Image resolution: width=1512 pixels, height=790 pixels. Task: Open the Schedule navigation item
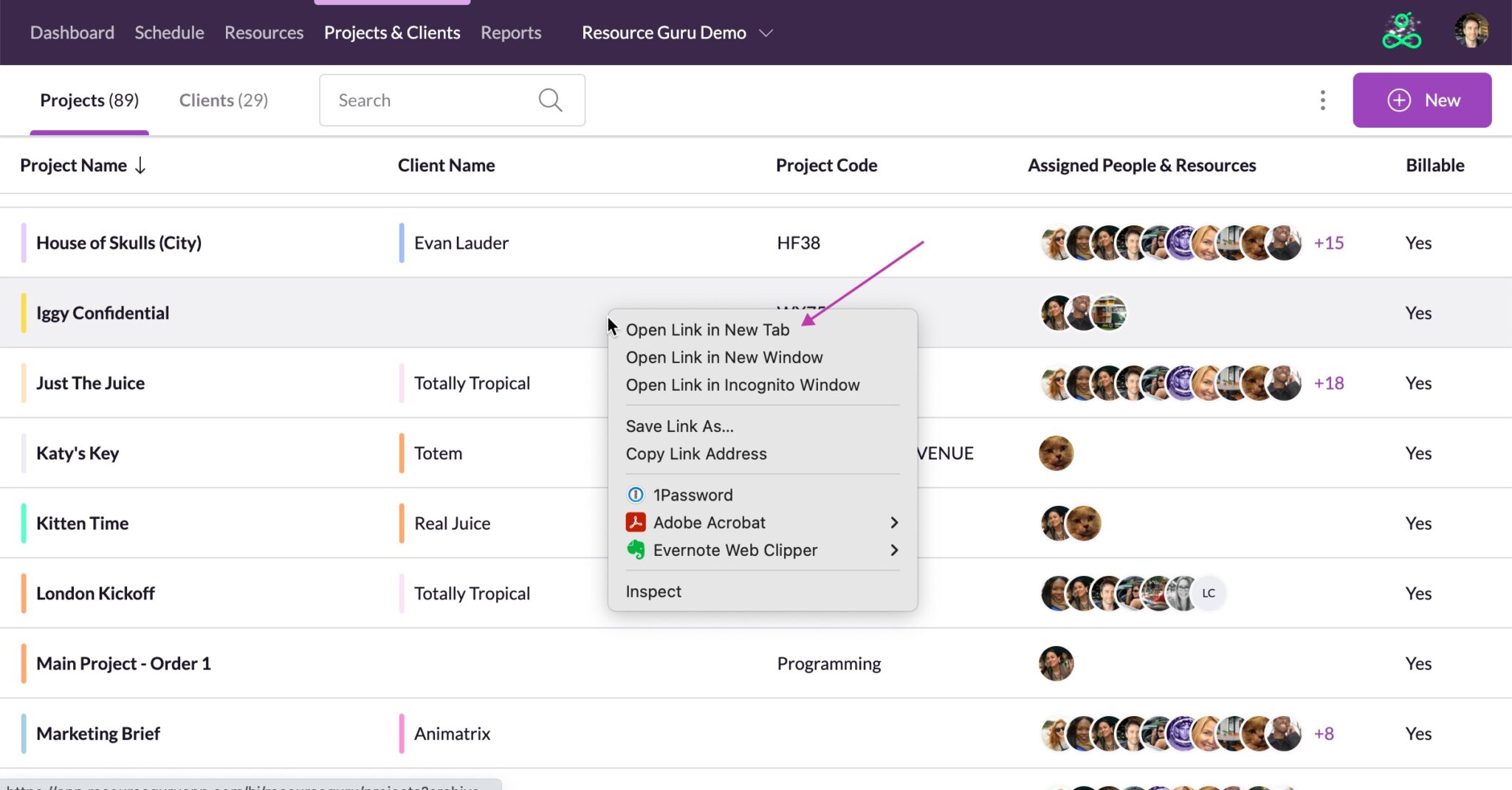coord(169,32)
